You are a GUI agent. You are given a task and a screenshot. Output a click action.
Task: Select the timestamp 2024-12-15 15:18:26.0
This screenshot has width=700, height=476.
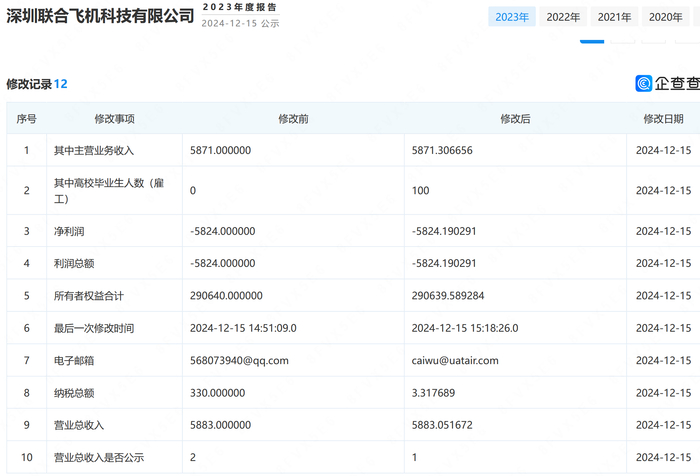[465, 328]
